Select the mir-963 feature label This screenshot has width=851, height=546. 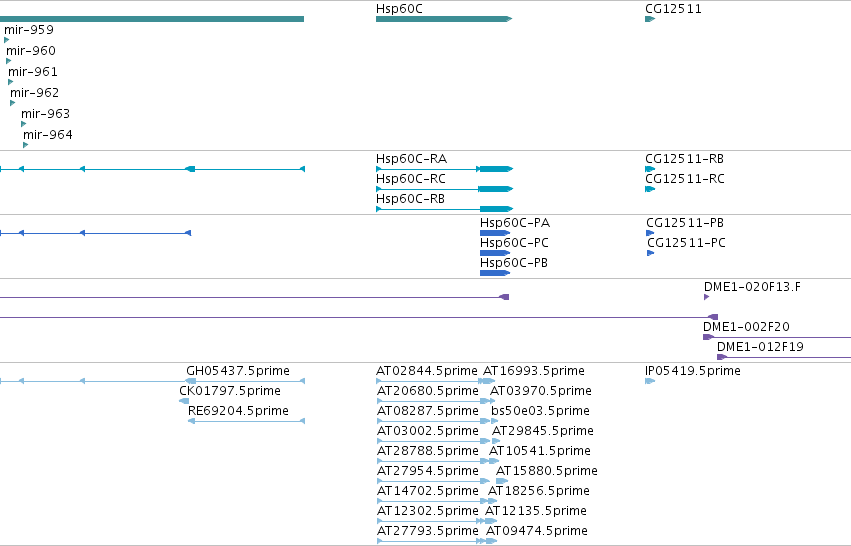pos(46,114)
